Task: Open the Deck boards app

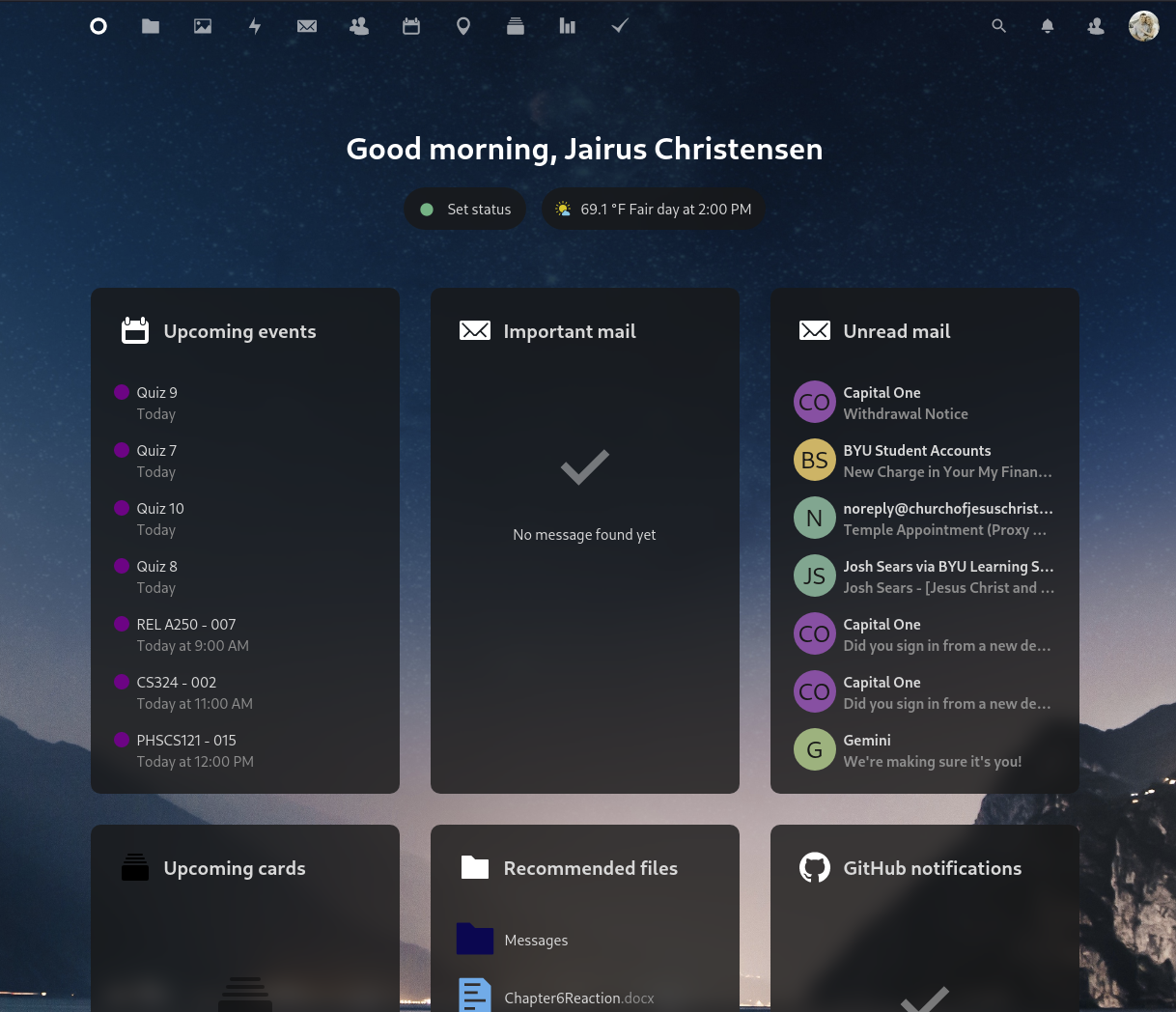Action: tap(516, 26)
